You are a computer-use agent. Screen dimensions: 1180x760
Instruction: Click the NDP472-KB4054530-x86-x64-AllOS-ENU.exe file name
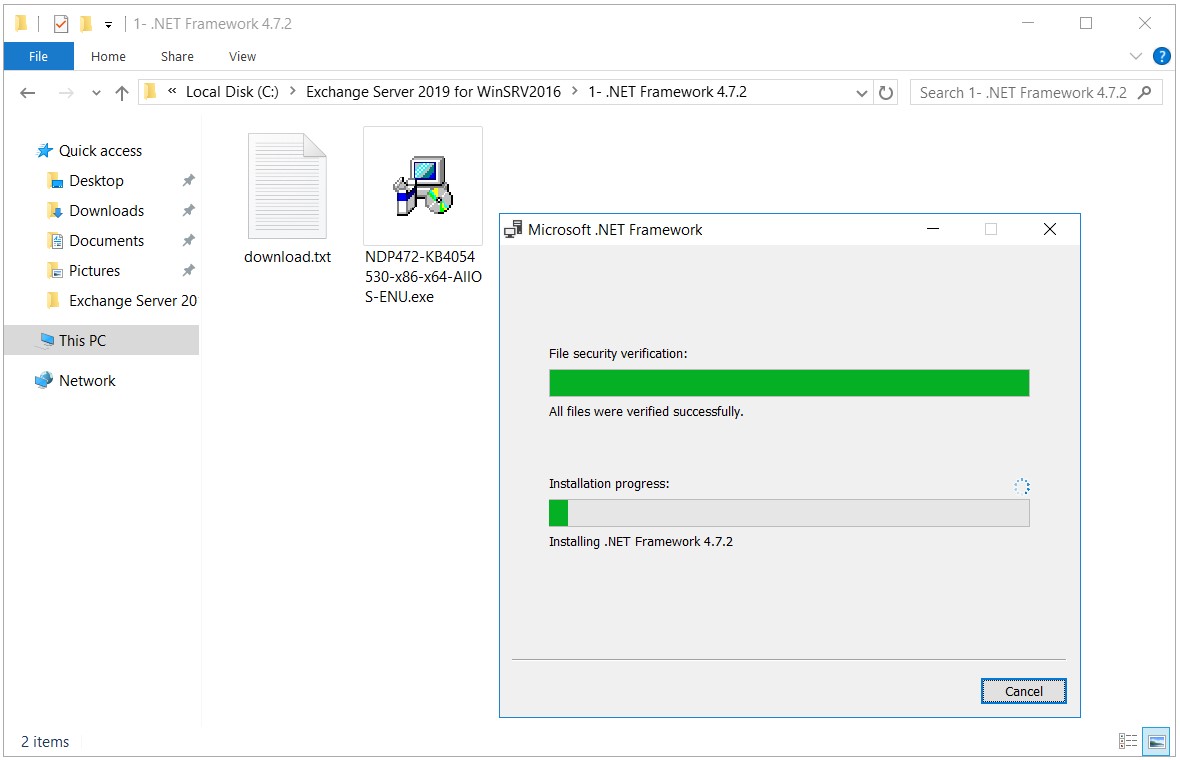point(423,277)
